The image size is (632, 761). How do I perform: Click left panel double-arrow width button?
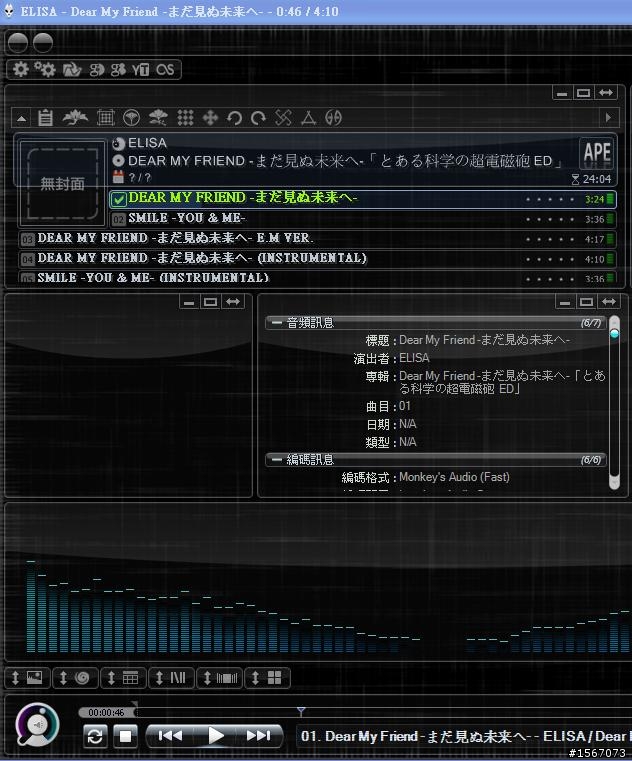click(x=233, y=302)
